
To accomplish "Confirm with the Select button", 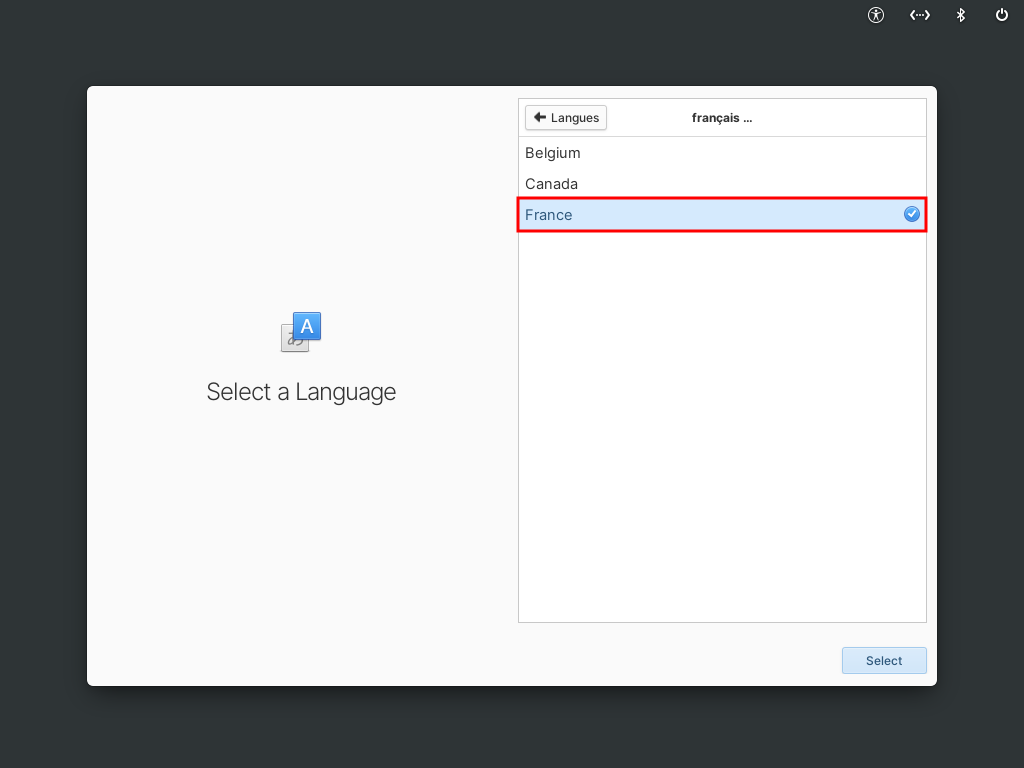I will tap(884, 660).
